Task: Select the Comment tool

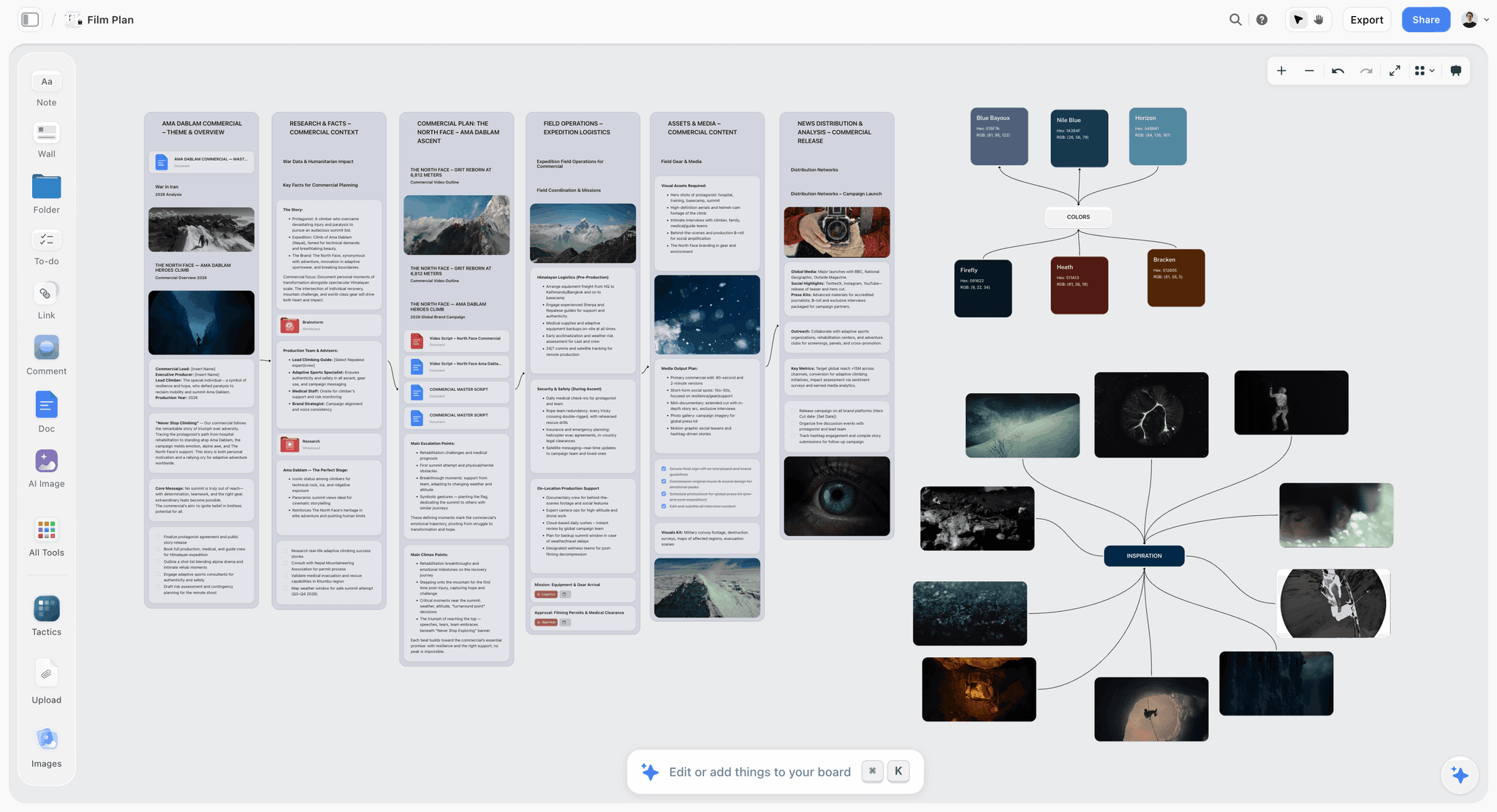Action: 46,355
